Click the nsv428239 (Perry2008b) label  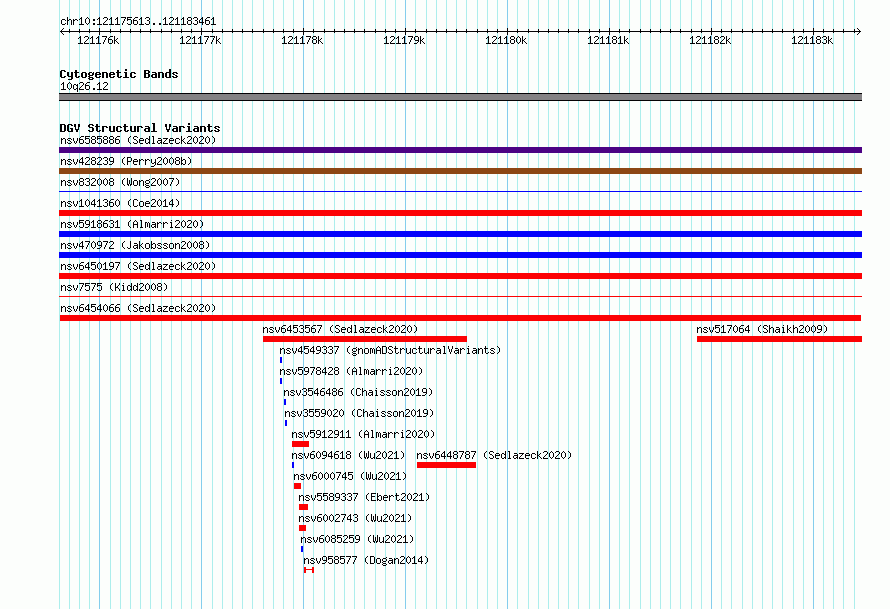tap(126, 161)
